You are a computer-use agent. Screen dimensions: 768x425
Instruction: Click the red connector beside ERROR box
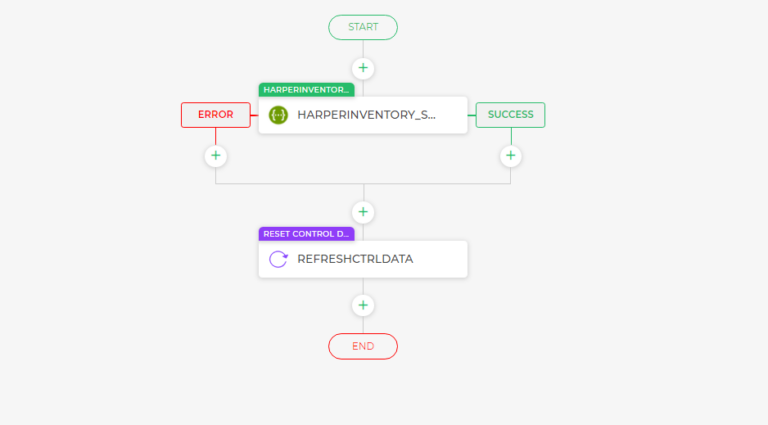pos(254,115)
